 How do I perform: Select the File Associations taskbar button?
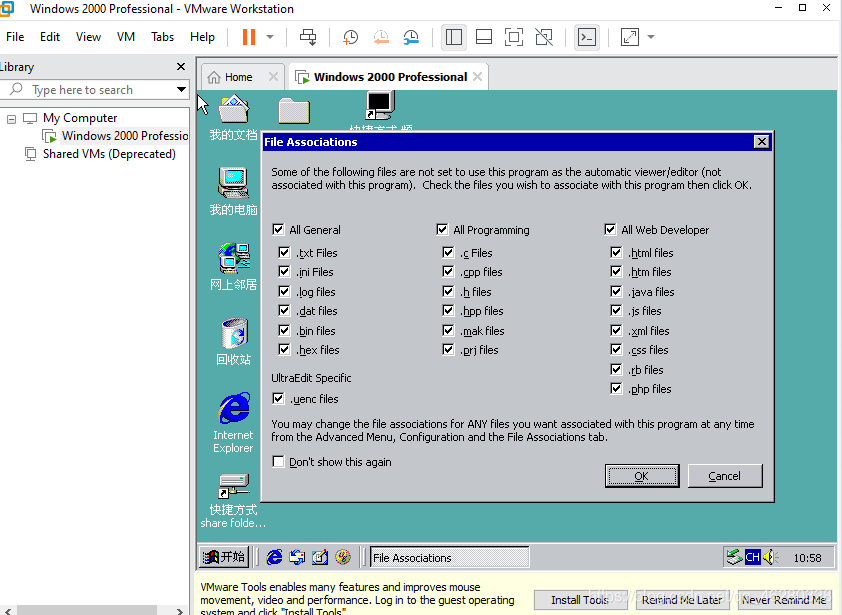coord(449,558)
